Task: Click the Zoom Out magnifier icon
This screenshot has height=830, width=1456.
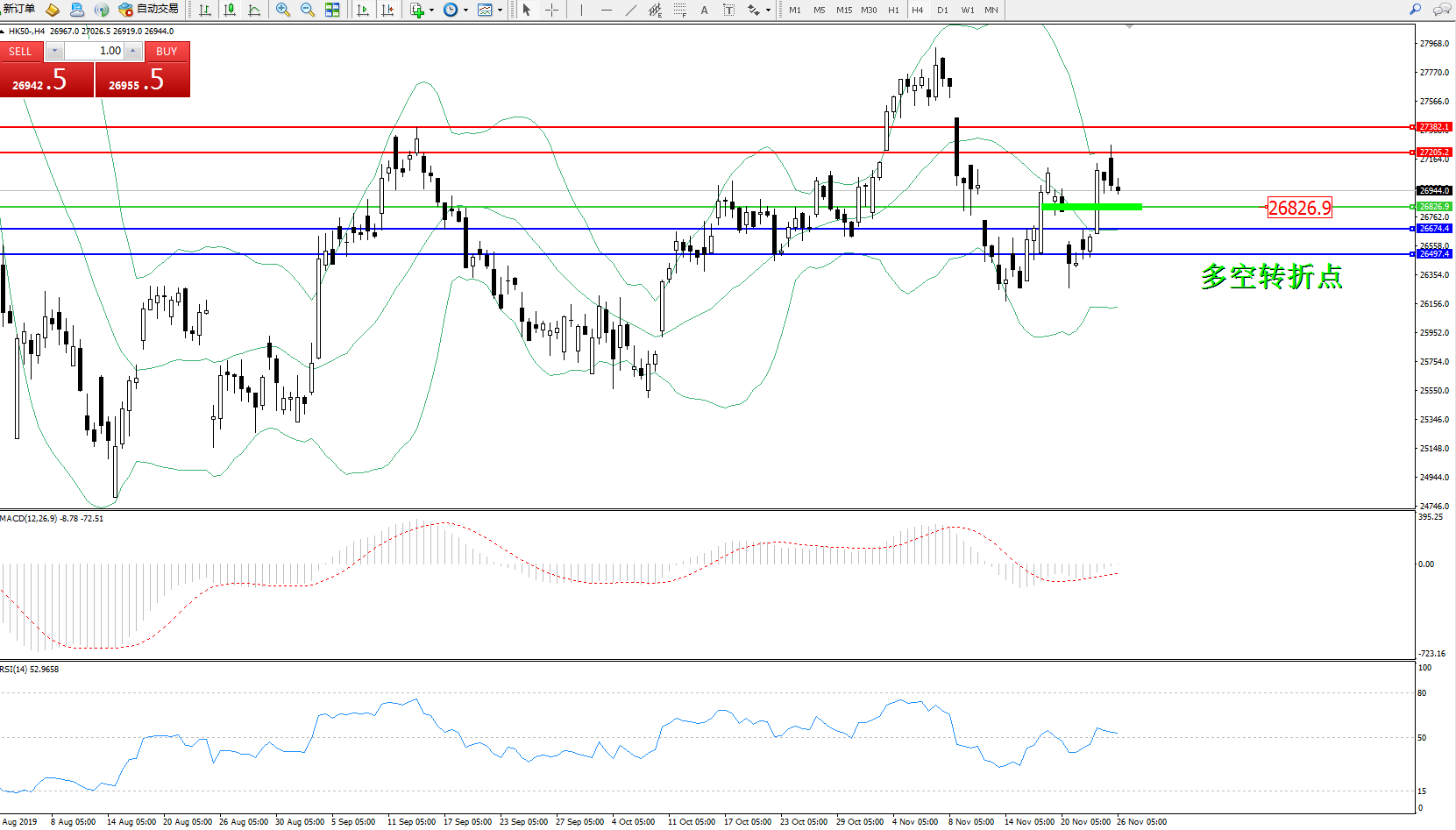Action: pyautogui.click(x=308, y=10)
